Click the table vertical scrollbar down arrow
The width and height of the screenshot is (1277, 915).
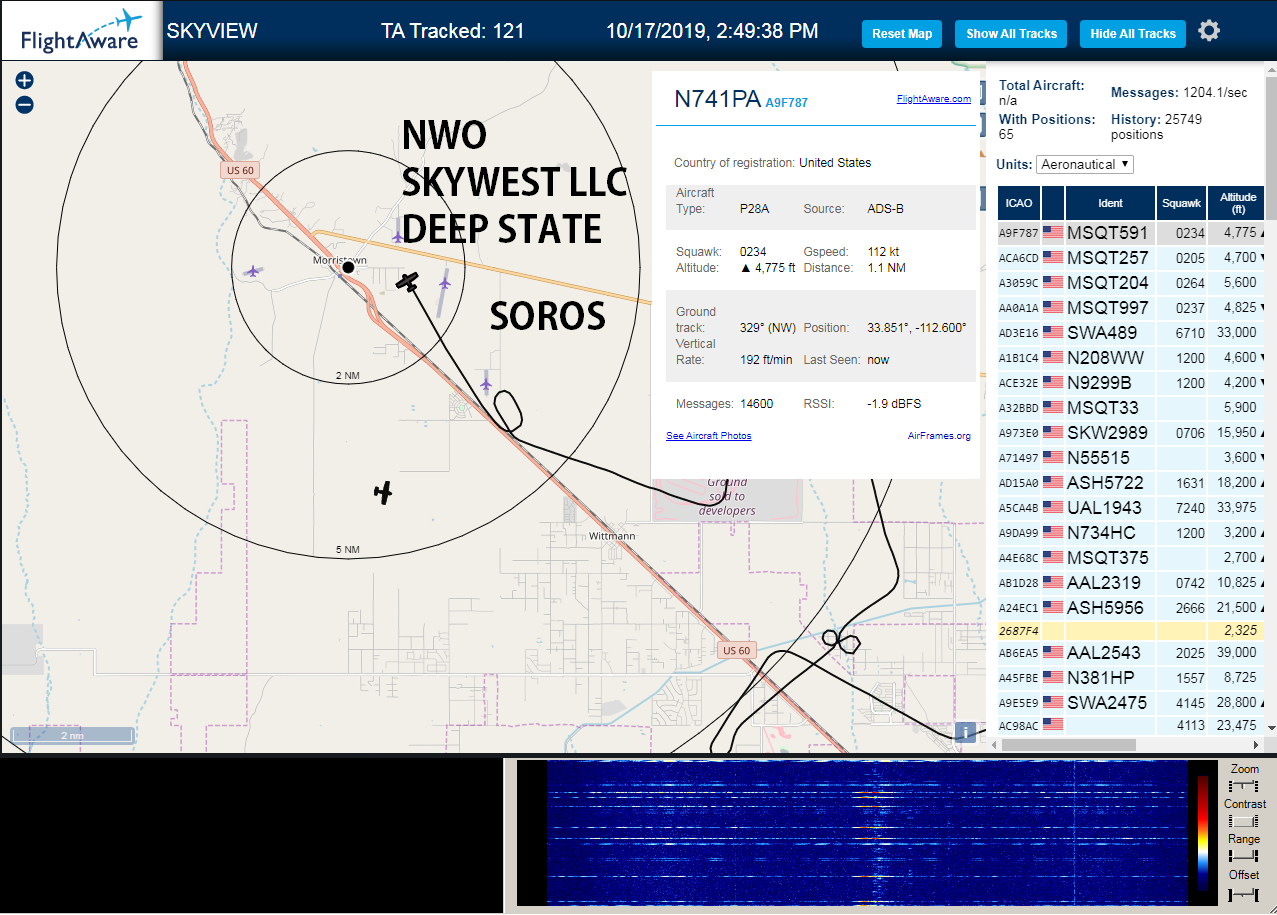(1271, 728)
